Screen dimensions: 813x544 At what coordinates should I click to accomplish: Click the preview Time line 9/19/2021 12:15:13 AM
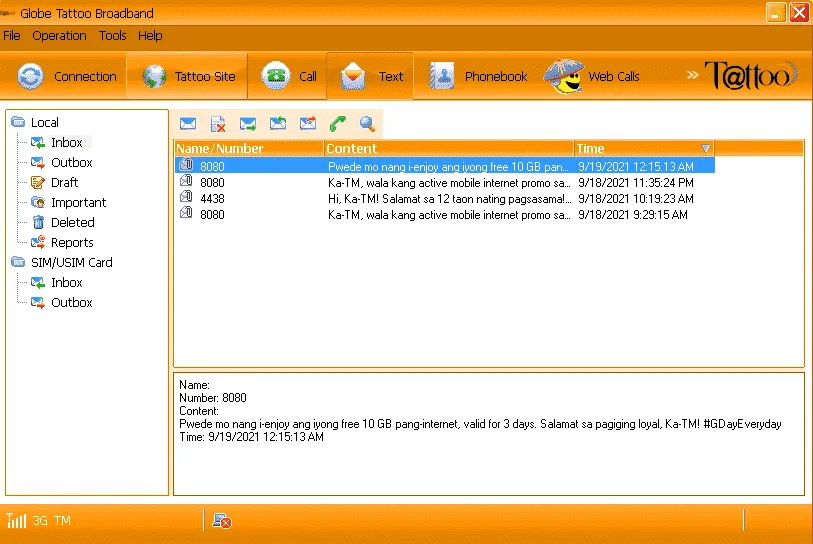tap(251, 437)
